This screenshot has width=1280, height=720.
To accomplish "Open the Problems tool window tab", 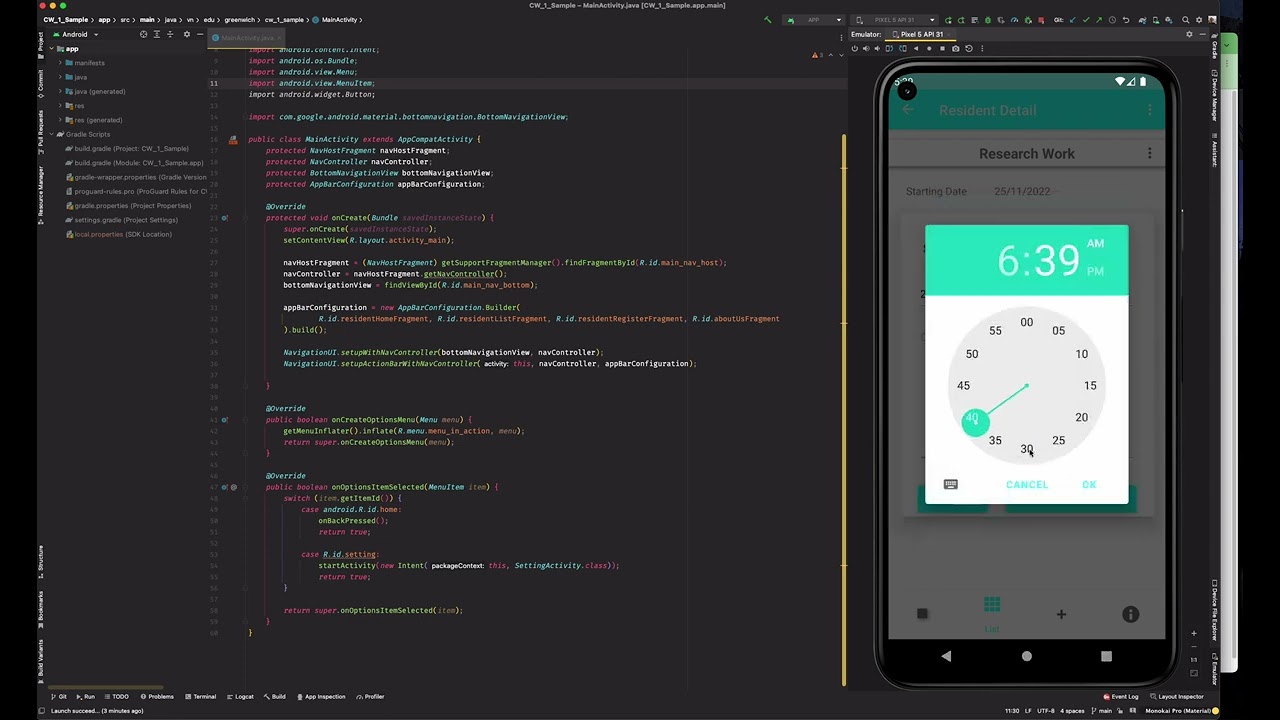I will click(x=156, y=696).
